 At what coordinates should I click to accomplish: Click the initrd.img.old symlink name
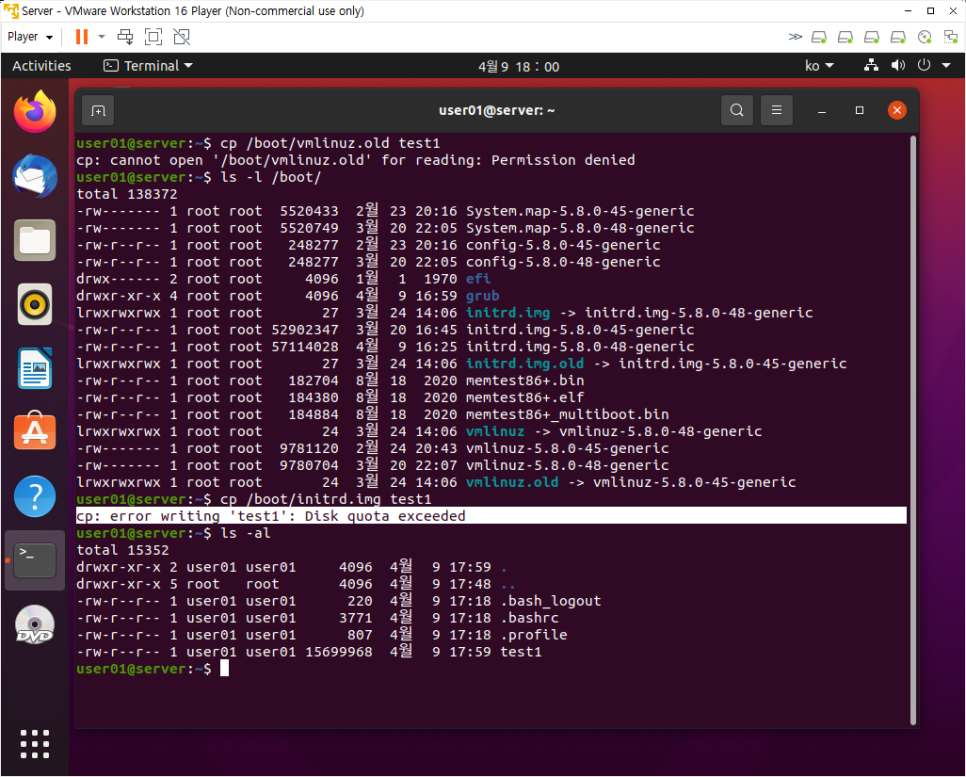[525, 364]
